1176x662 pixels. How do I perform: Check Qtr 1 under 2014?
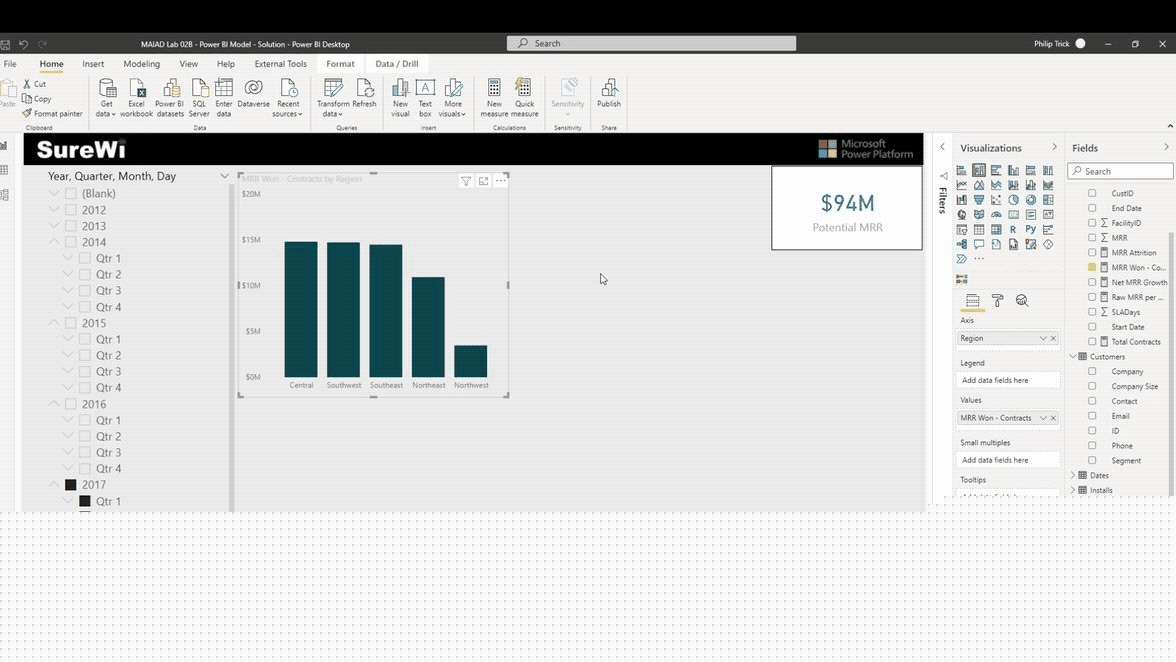(x=85, y=259)
